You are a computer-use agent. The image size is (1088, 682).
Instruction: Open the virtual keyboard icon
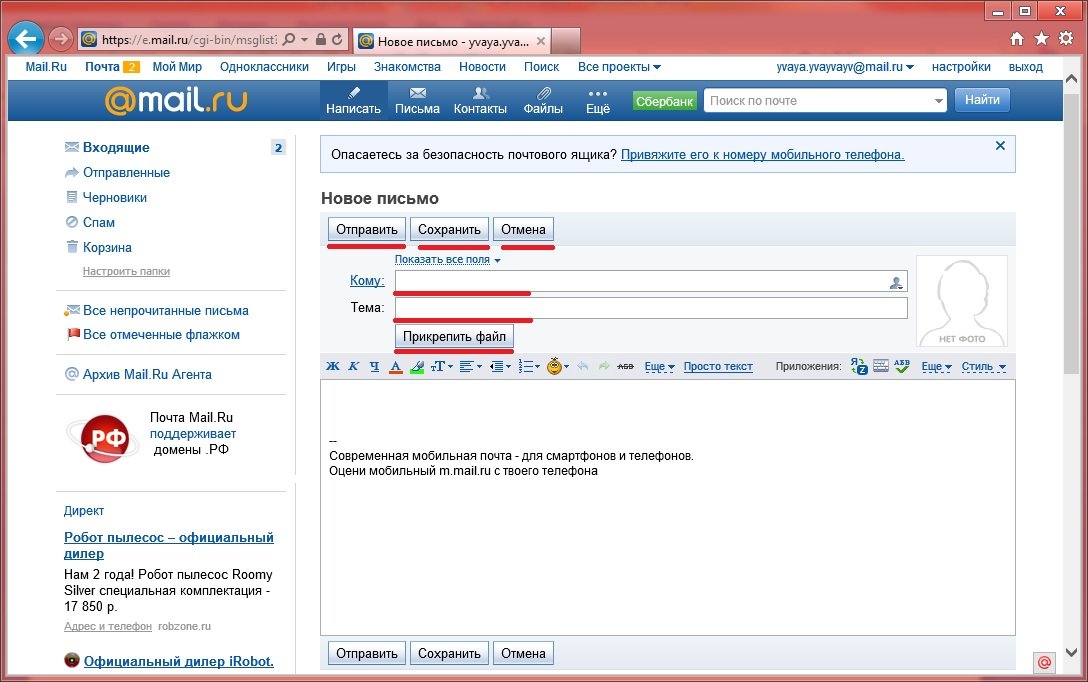(881, 366)
